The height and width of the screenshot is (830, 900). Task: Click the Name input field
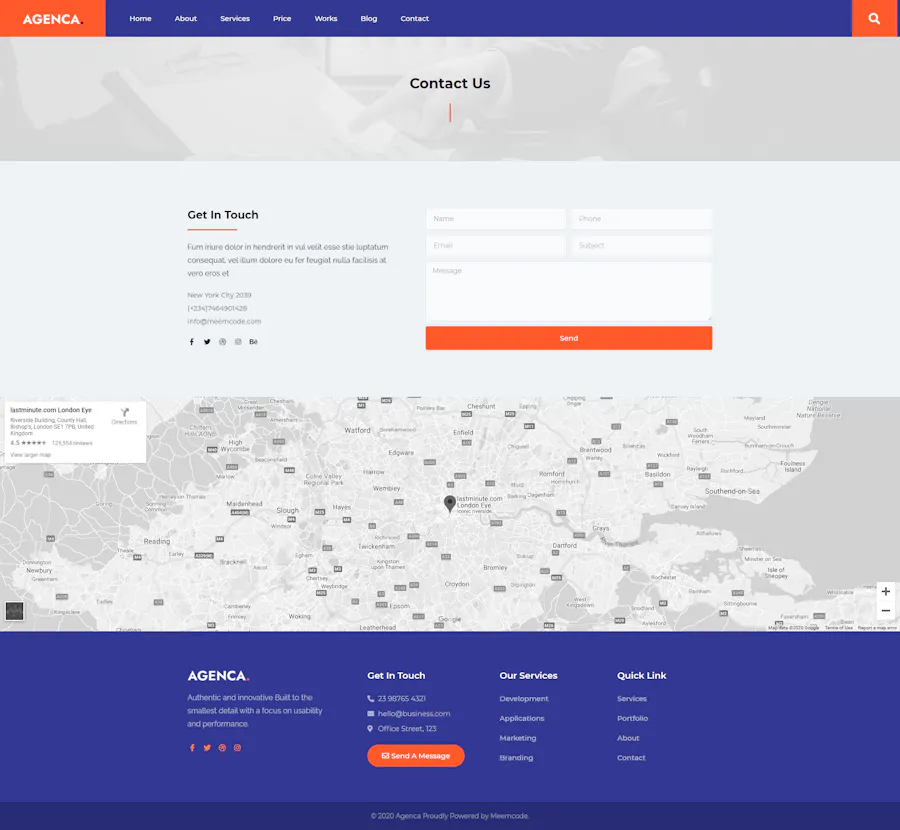point(496,219)
